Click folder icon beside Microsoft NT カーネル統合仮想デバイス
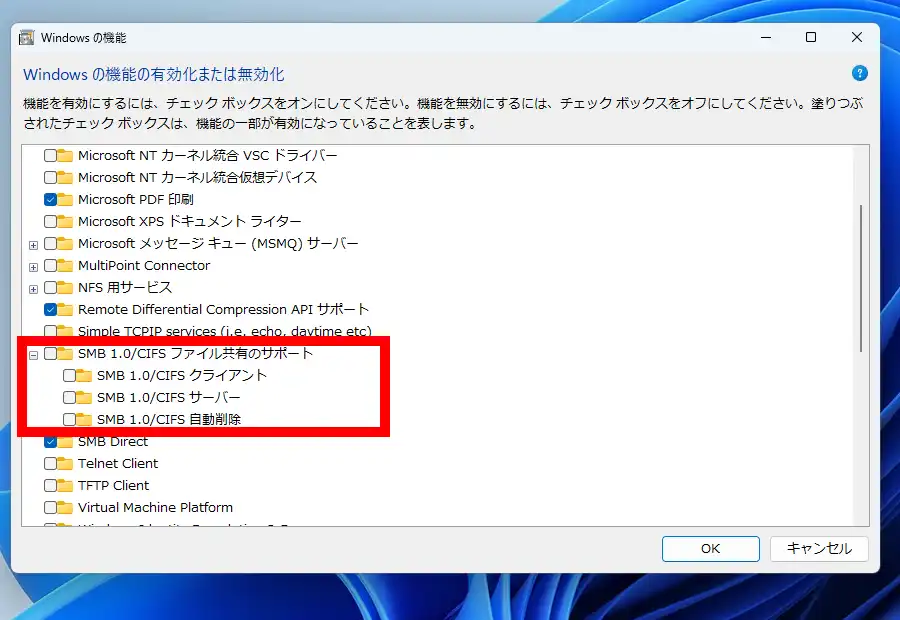 coord(65,178)
